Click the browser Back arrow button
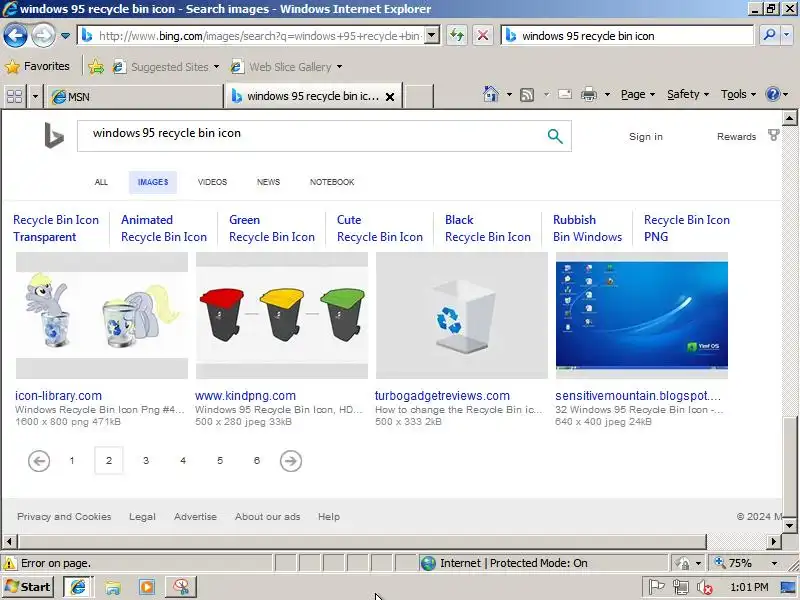Viewport: 800px width, 600px height. 15,36
